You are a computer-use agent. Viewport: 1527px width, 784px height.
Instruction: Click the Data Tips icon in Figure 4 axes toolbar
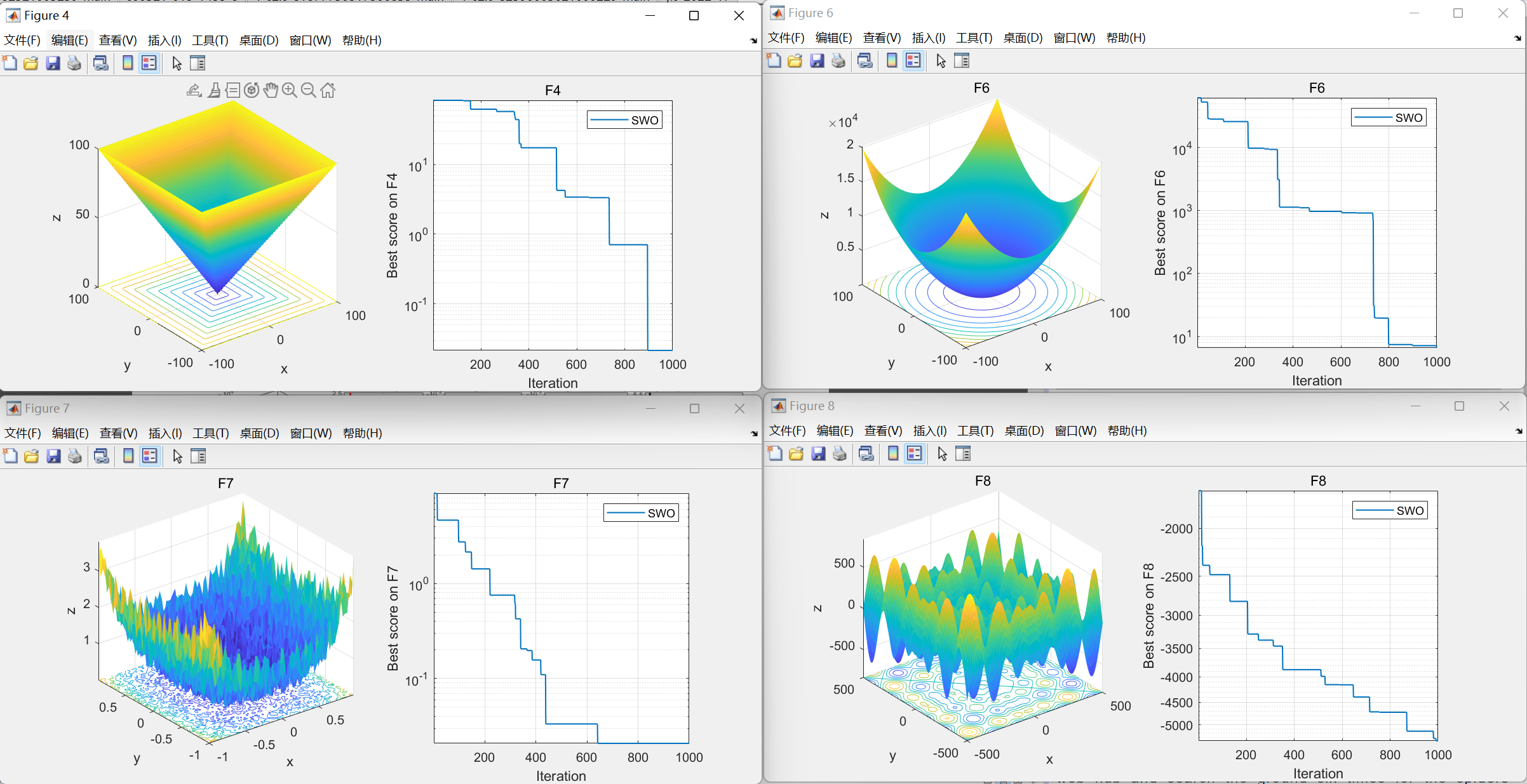point(233,90)
